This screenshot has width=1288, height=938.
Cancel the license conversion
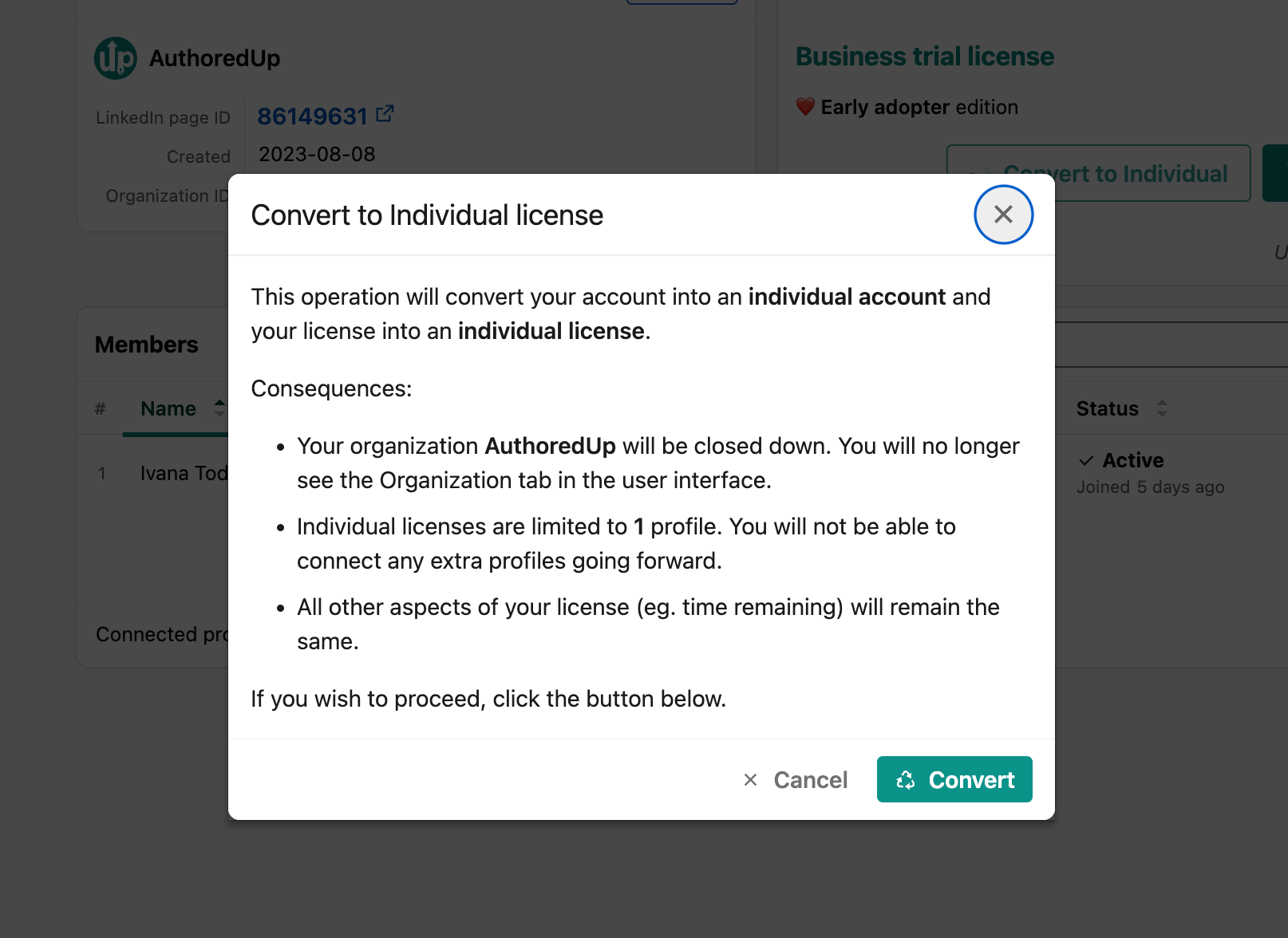click(796, 779)
